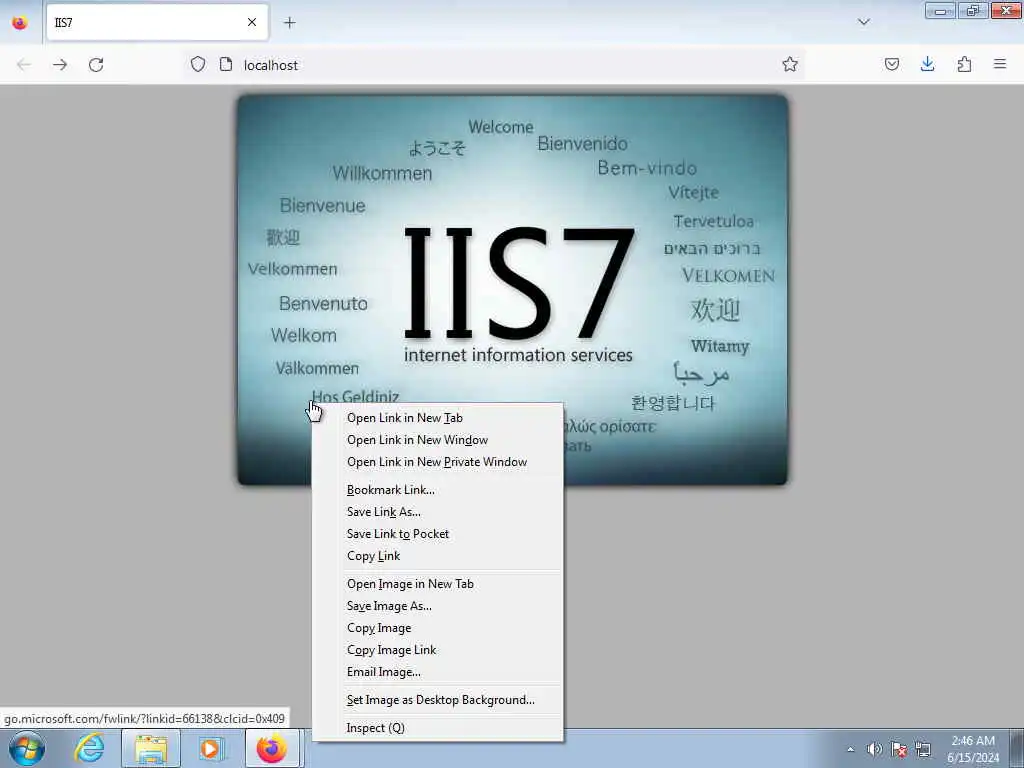Click the volume speaker tray icon
The image size is (1024, 768).
[x=874, y=750]
